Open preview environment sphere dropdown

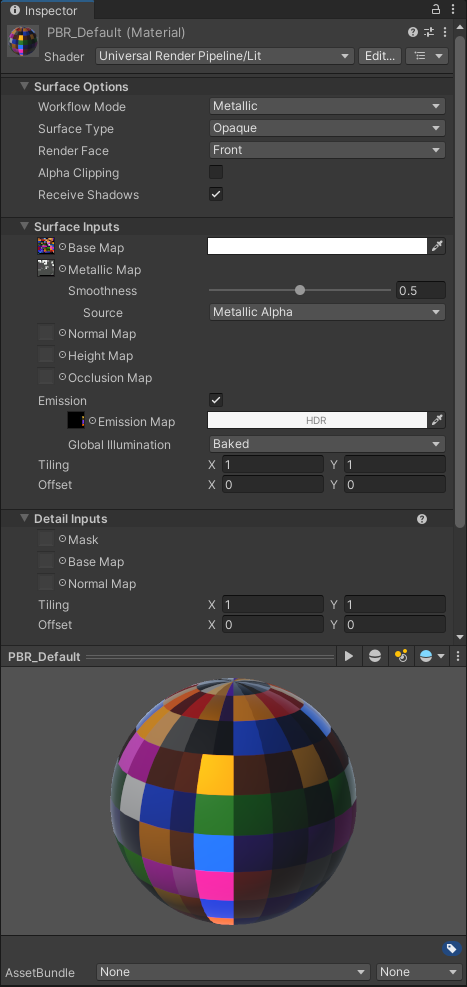[432, 656]
